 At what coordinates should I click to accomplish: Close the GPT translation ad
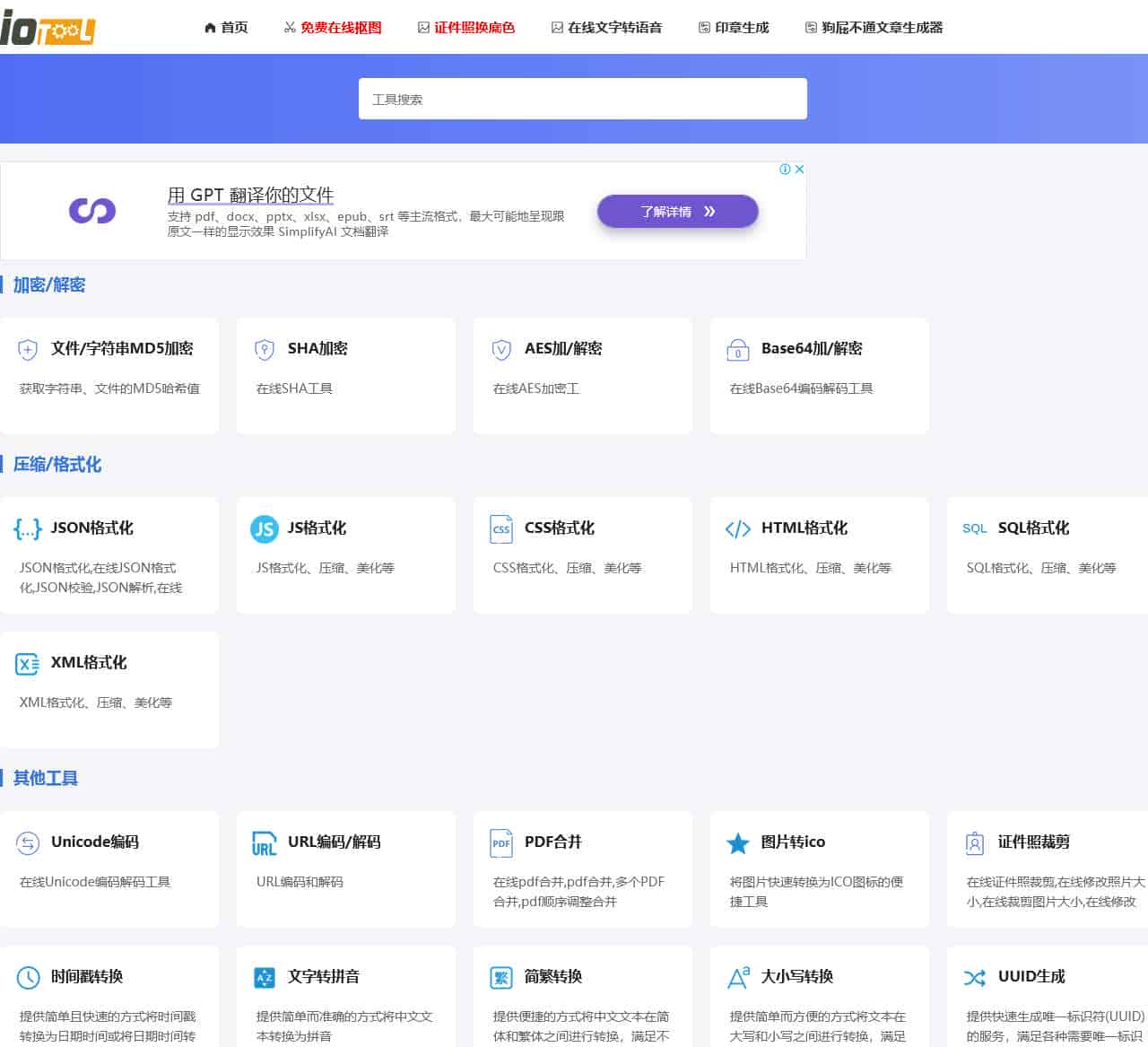click(799, 170)
